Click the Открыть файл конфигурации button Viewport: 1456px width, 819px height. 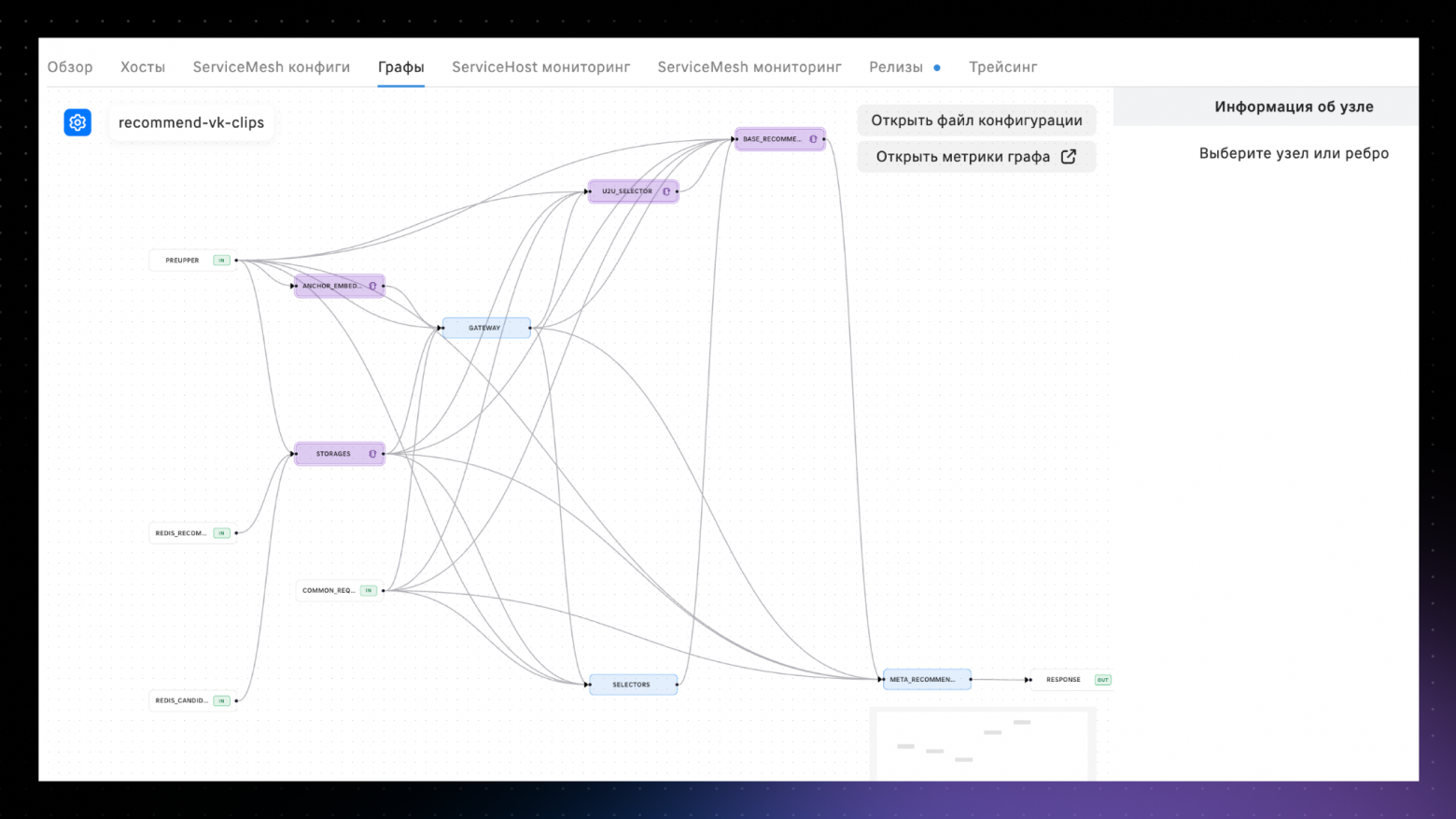[x=976, y=120]
